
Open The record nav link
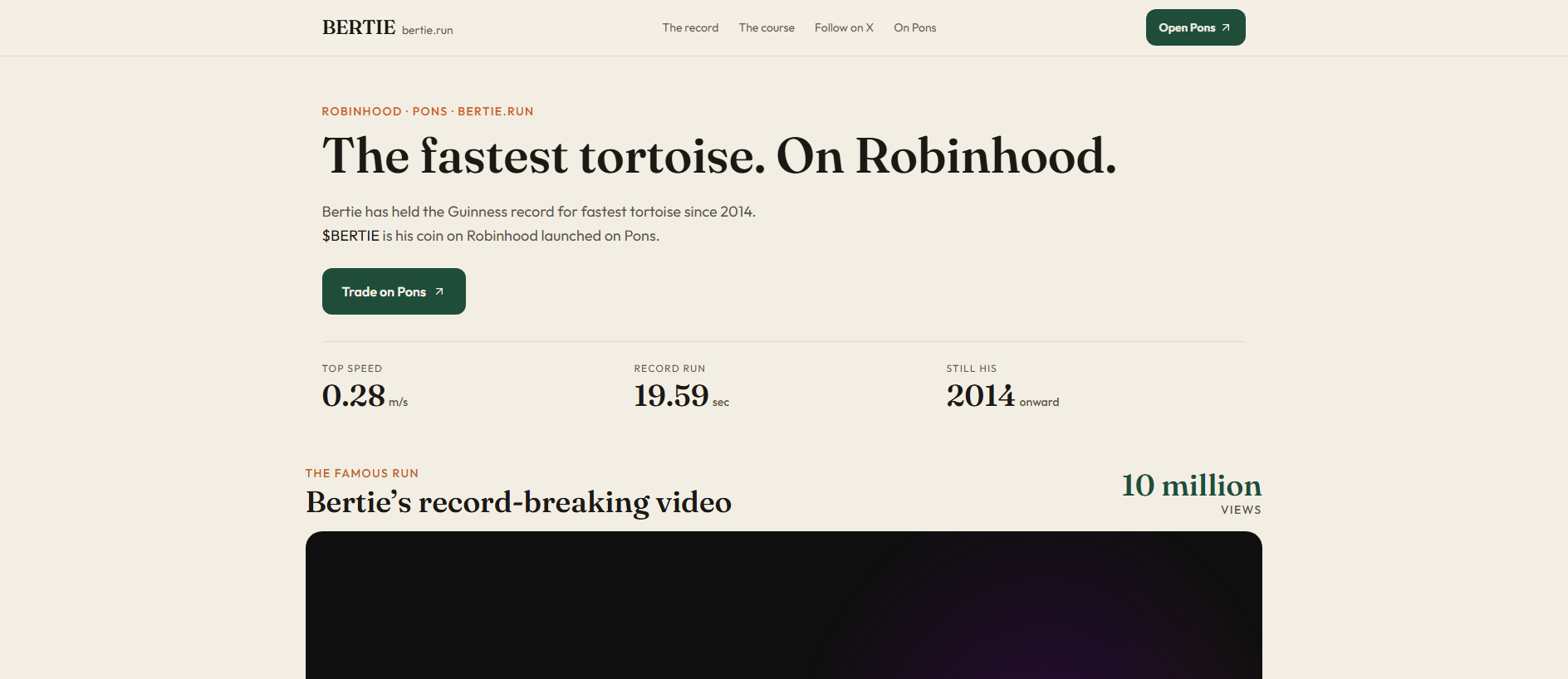(x=690, y=27)
